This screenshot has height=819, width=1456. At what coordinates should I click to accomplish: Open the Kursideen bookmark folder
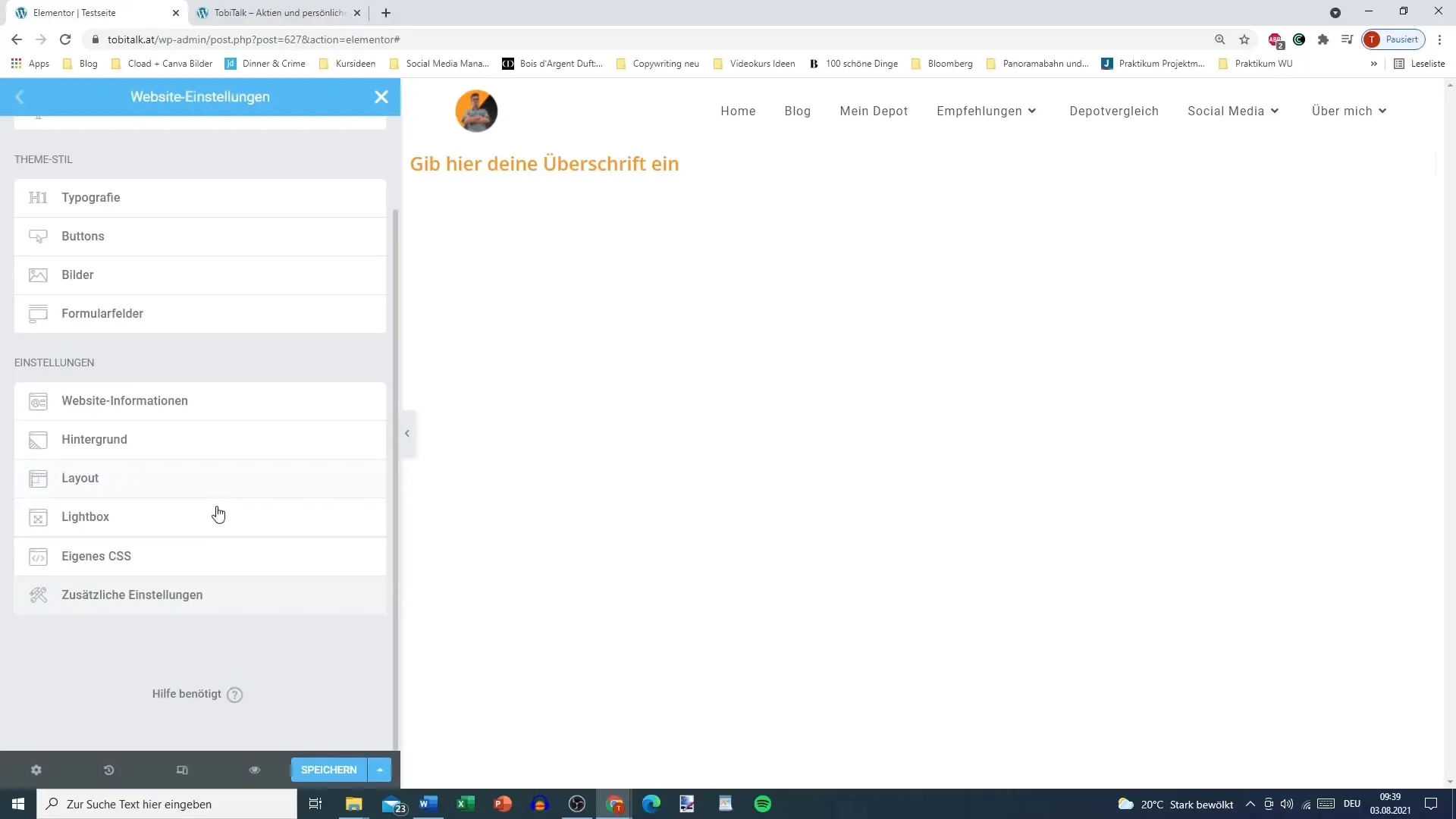tap(347, 64)
